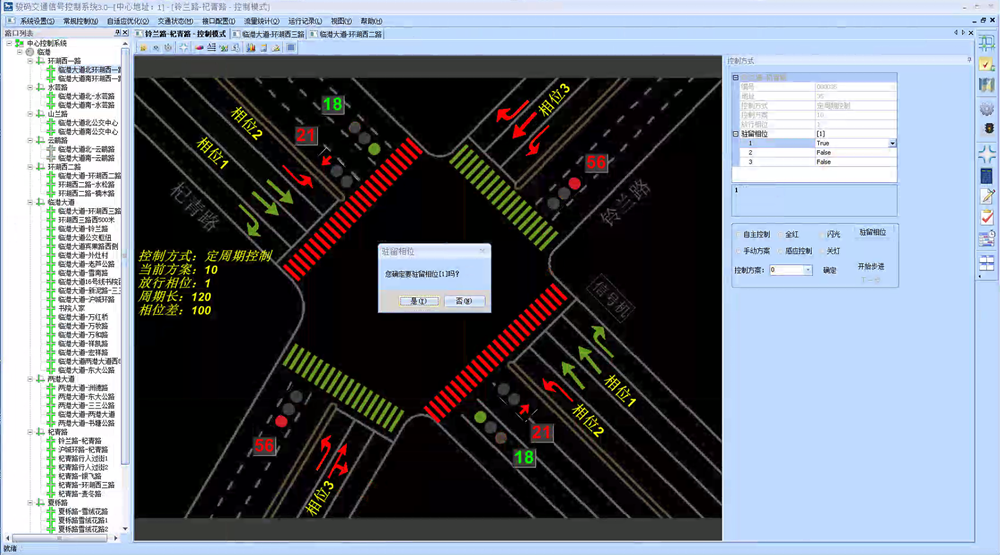Click the red-blue oval toolbar icon
The height and width of the screenshot is (555, 1000).
199,48
